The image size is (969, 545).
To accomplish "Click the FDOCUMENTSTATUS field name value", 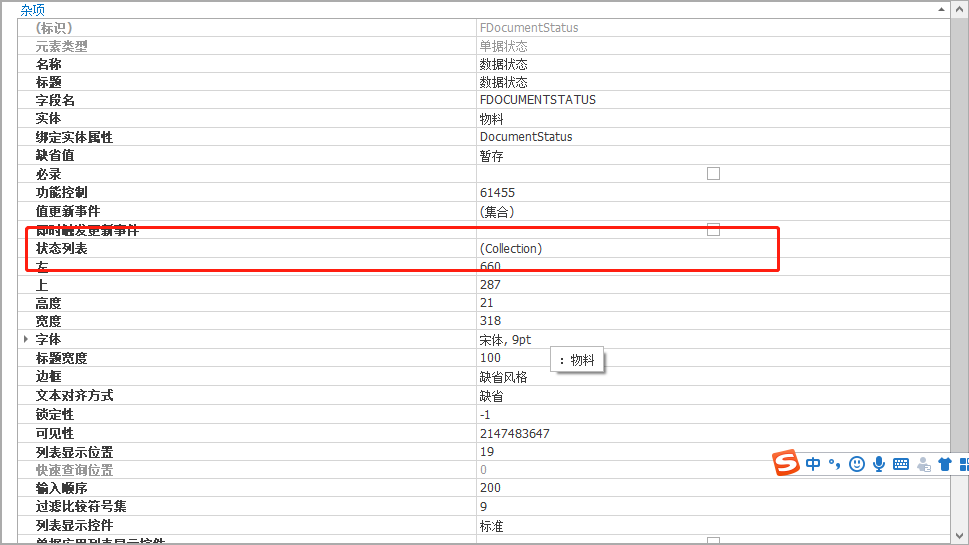I will click(x=538, y=100).
